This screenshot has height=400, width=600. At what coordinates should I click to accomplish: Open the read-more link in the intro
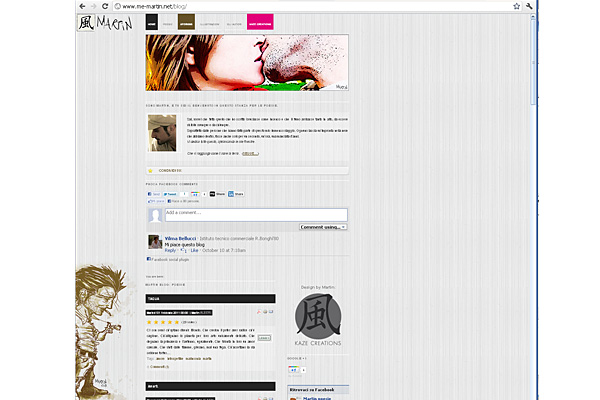click(250, 153)
